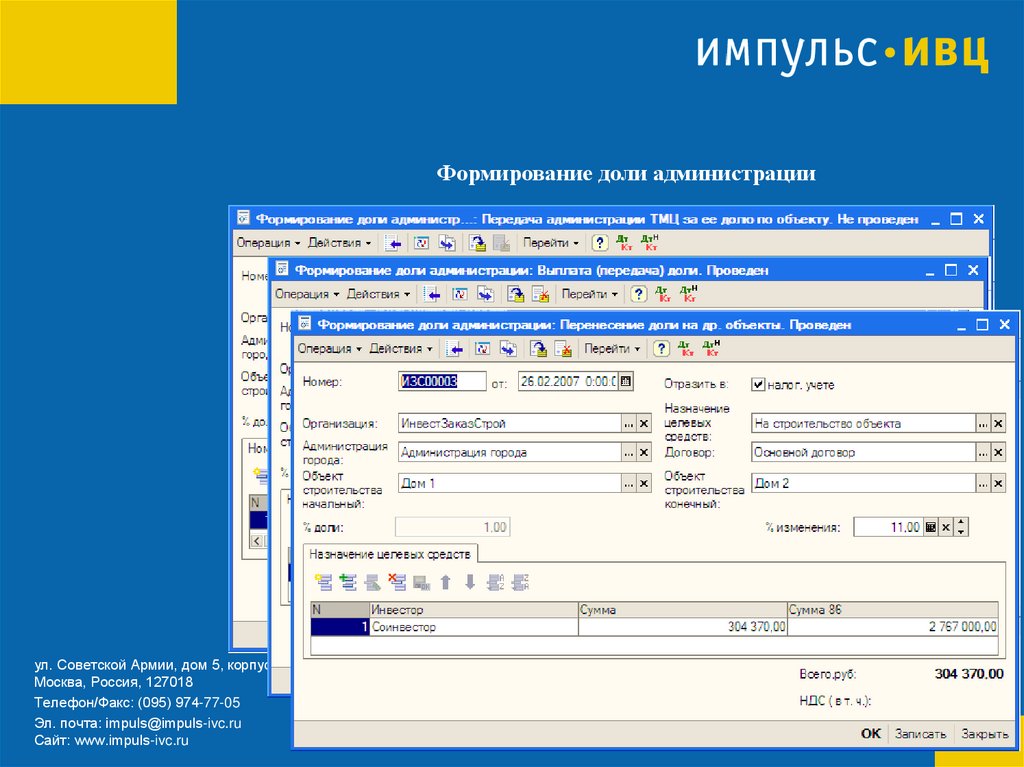Clear the Организация field with its X button
The image size is (1024, 767).
pyautogui.click(x=644, y=423)
